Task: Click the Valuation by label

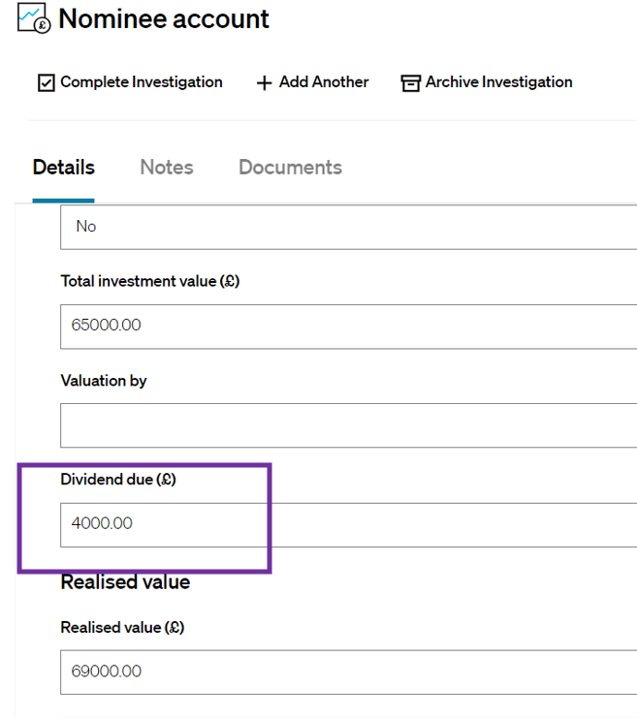Action: click(103, 381)
